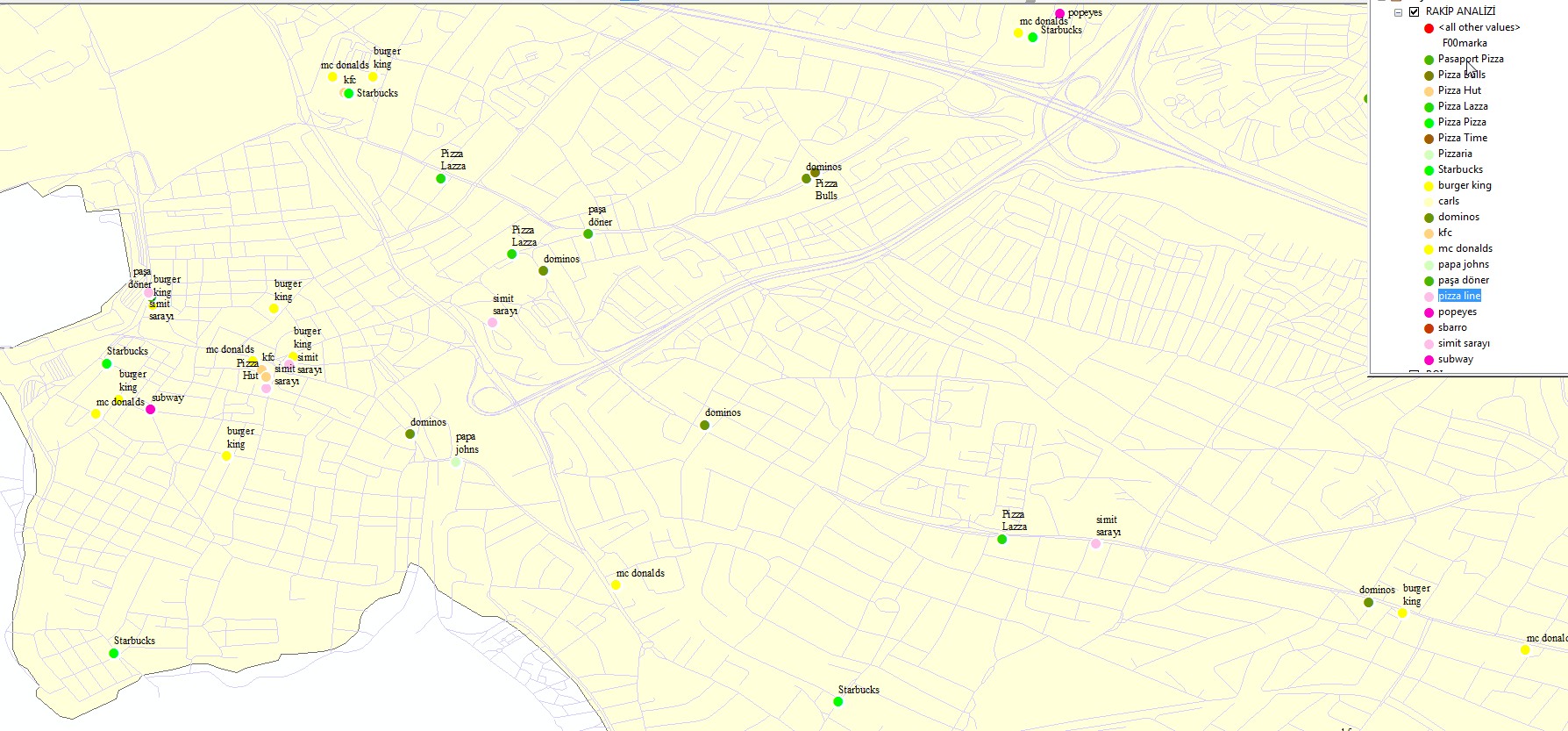Select the Starbucks legend label
The height and width of the screenshot is (731, 1568).
click(1460, 169)
